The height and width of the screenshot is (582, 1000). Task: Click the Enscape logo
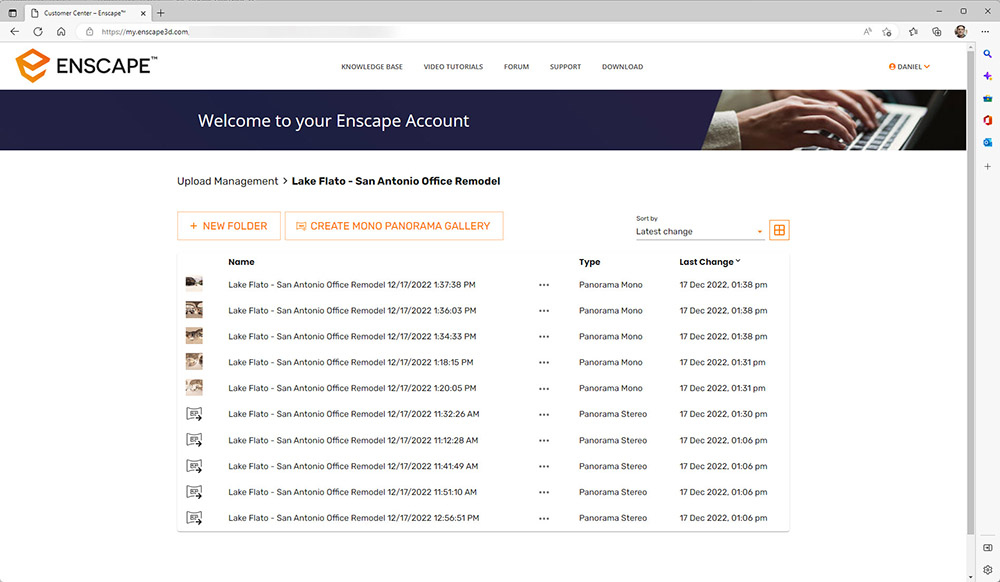click(x=86, y=66)
